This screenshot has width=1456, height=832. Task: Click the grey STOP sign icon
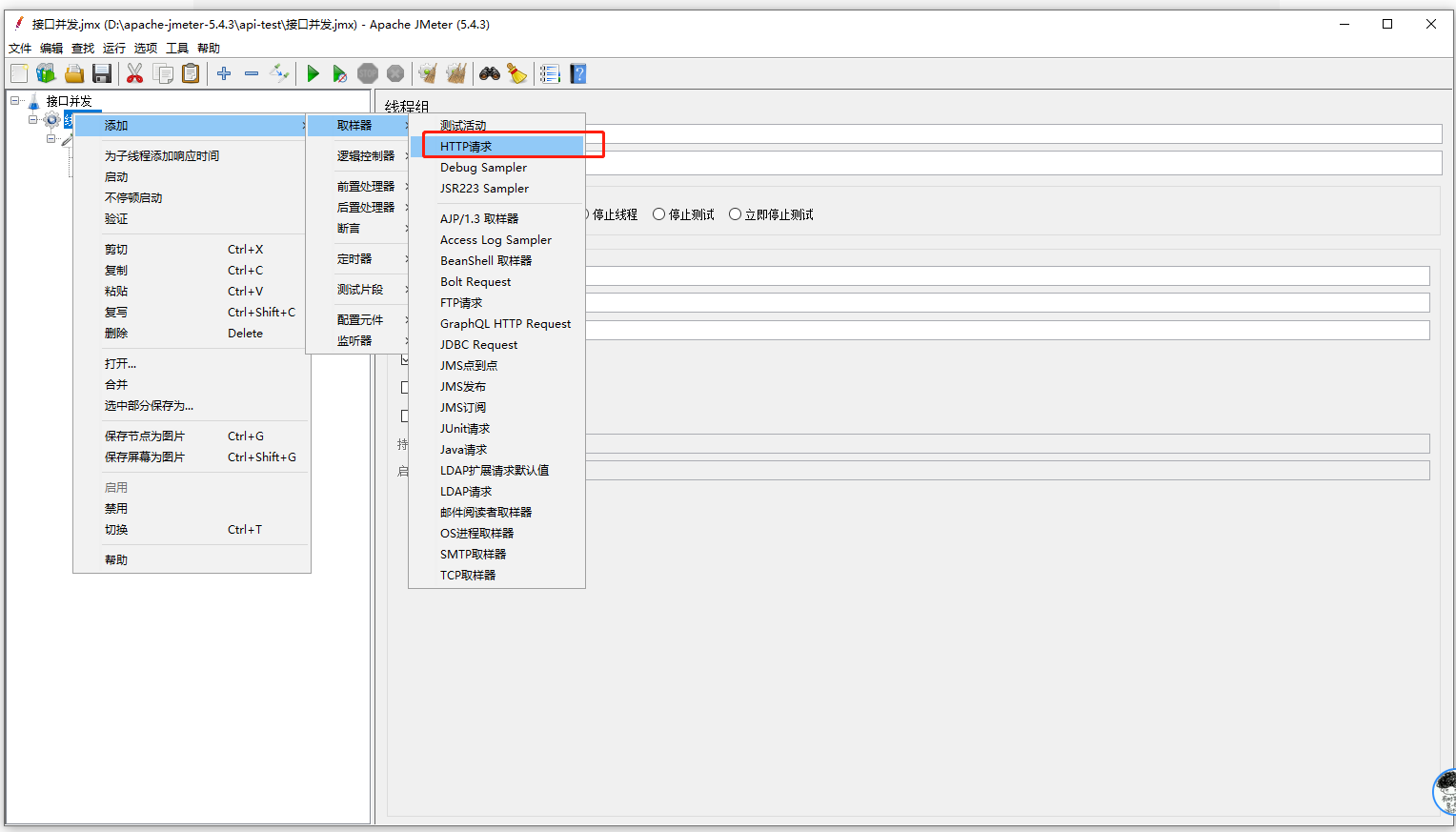pos(368,73)
